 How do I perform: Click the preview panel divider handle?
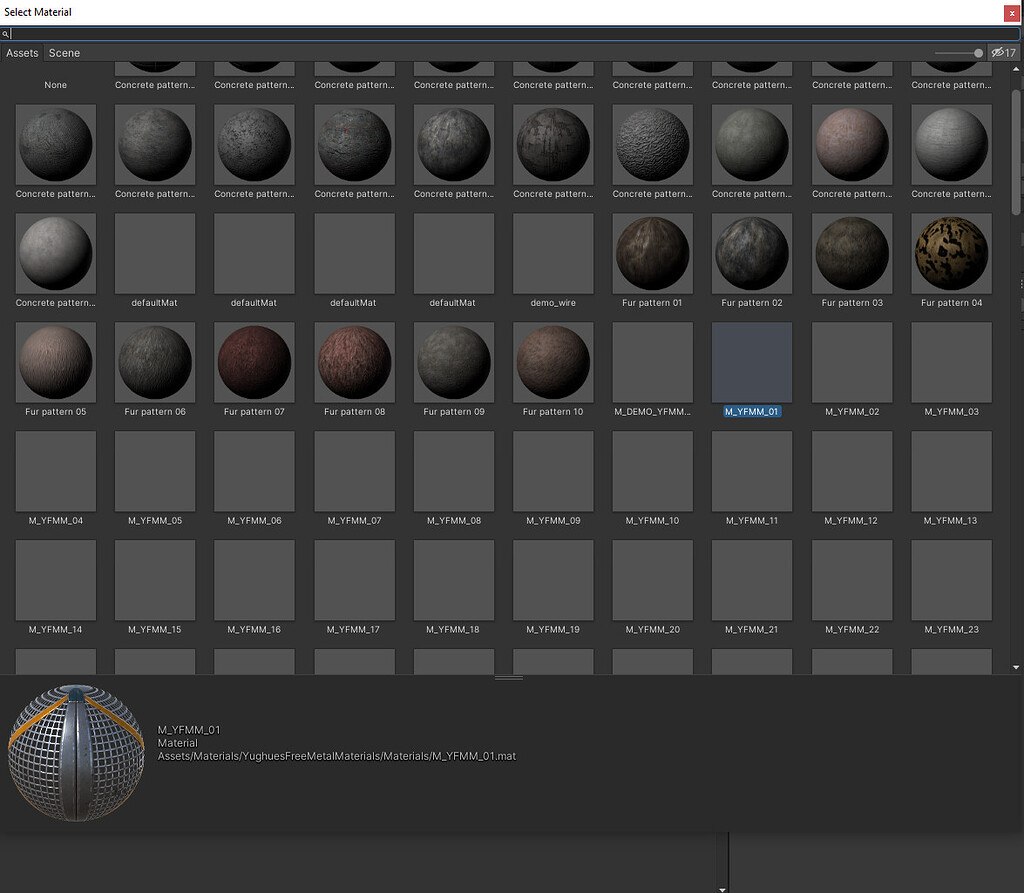coord(509,677)
